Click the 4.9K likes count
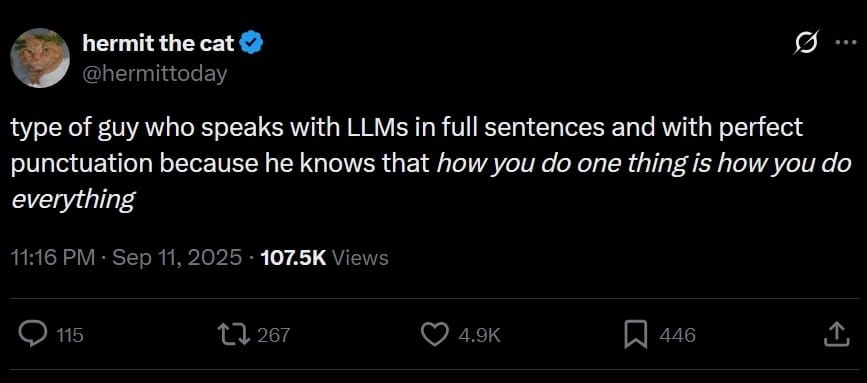This screenshot has width=867, height=383. (479, 335)
